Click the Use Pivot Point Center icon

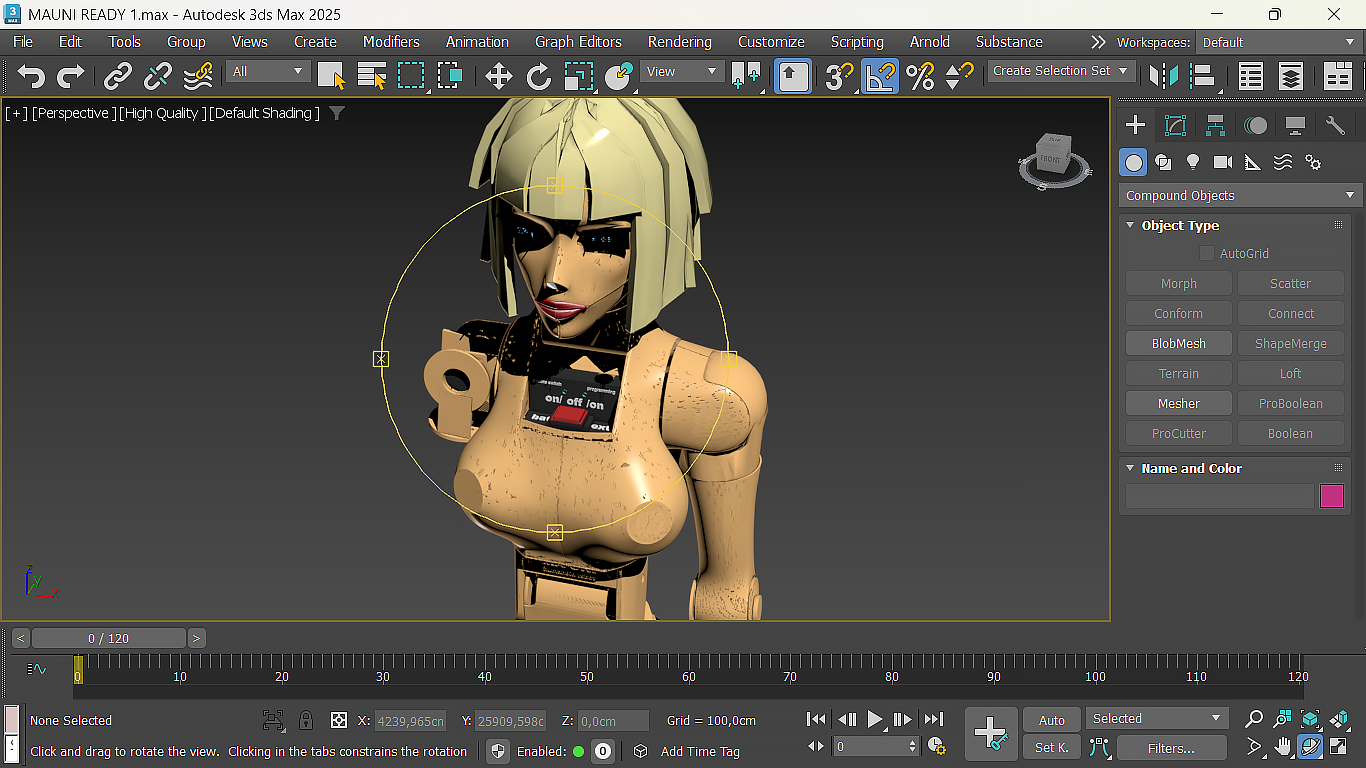tap(746, 76)
